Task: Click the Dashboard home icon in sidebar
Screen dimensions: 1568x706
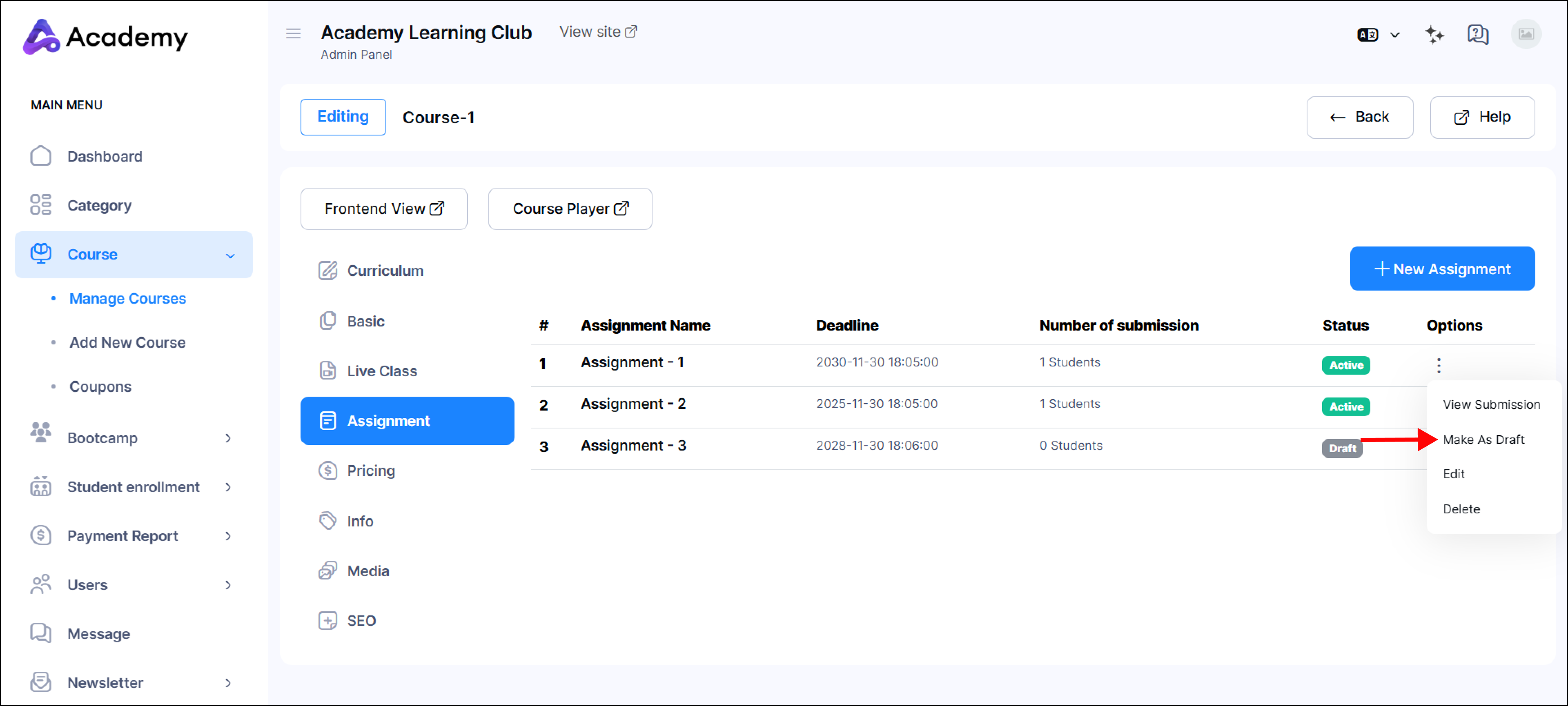Action: point(41,156)
